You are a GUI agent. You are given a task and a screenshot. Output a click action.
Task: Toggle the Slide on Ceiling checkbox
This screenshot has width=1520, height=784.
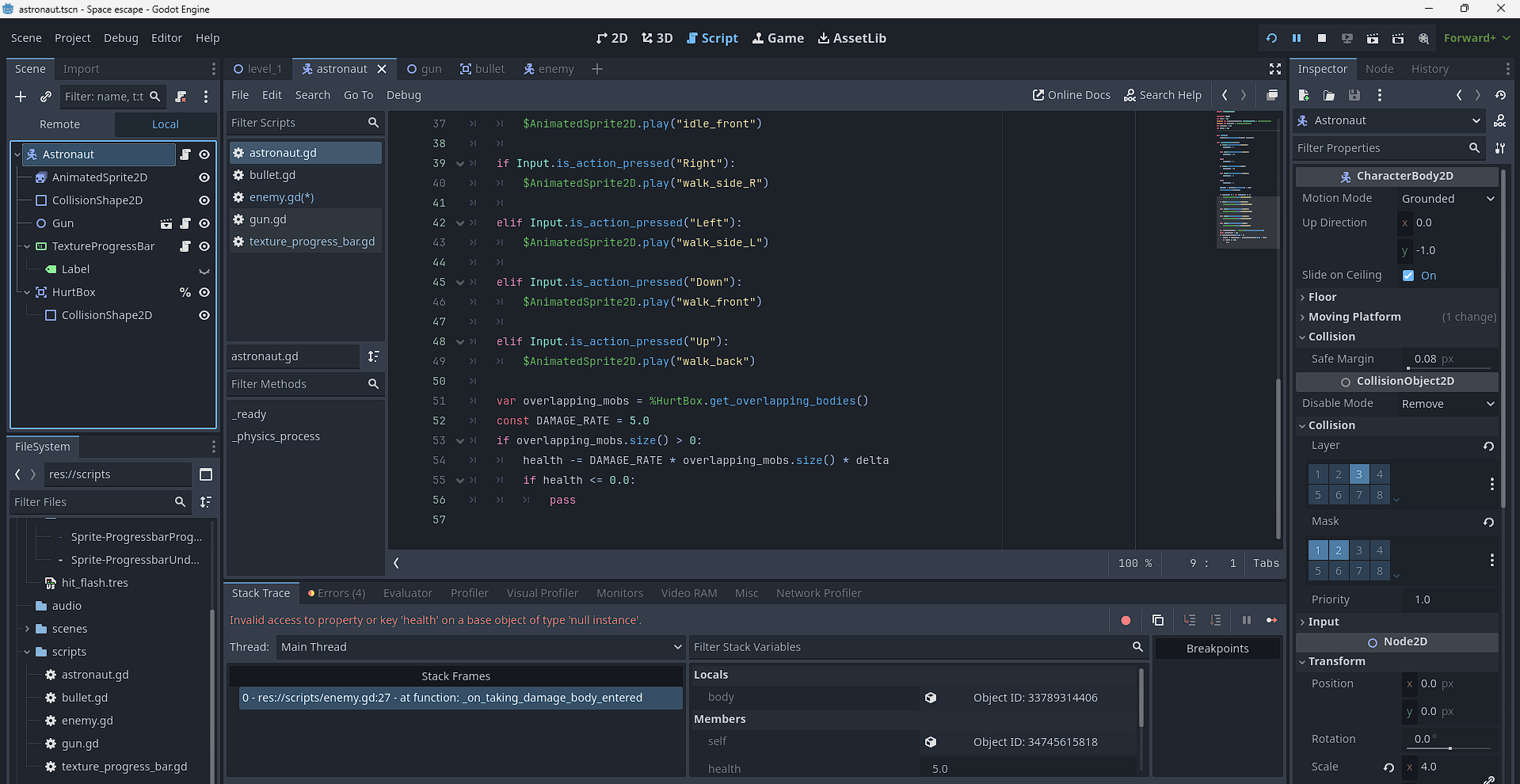point(1408,276)
